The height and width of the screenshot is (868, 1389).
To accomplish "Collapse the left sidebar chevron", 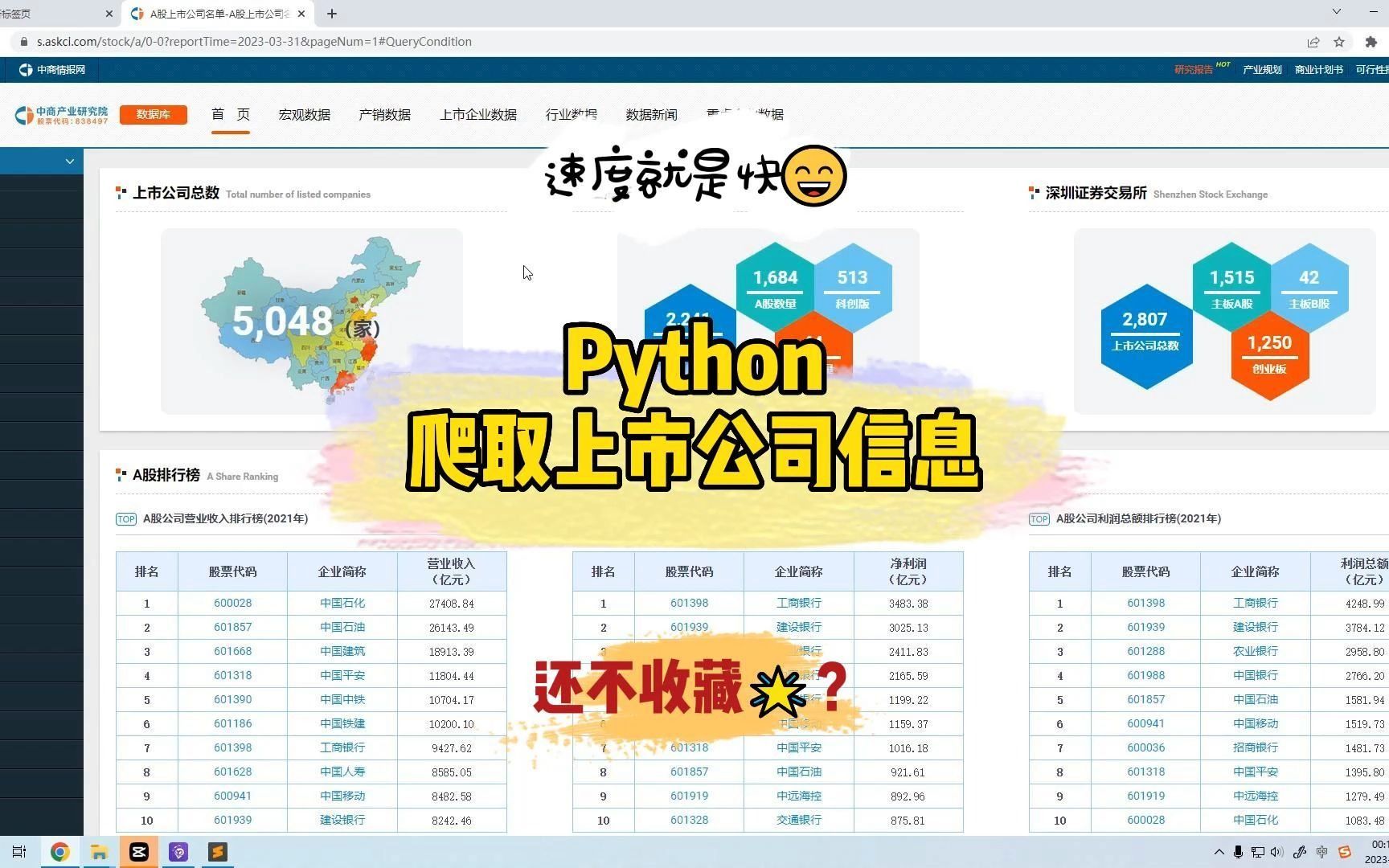I will tap(70, 162).
